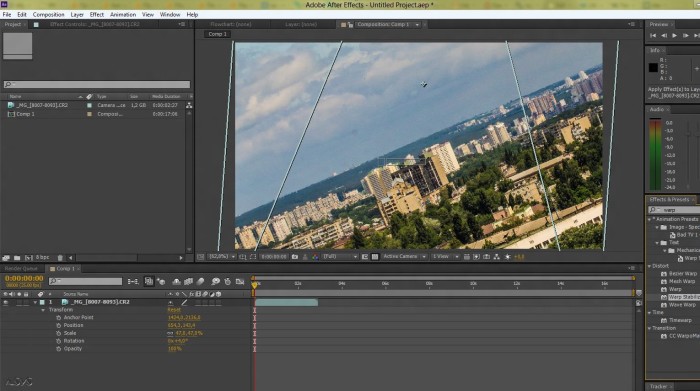Open the Graph Editor icon
The width and height of the screenshot is (700, 391).
coord(240,282)
